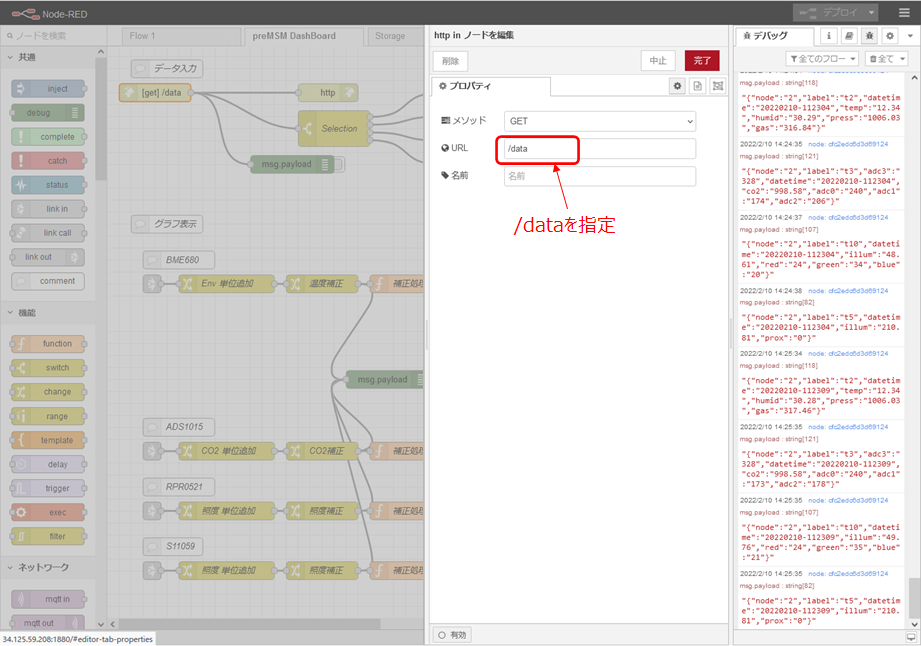This screenshot has height=646, width=921.
Task: Open the hamburger main menu
Action: pyautogui.click(x=902, y=12)
